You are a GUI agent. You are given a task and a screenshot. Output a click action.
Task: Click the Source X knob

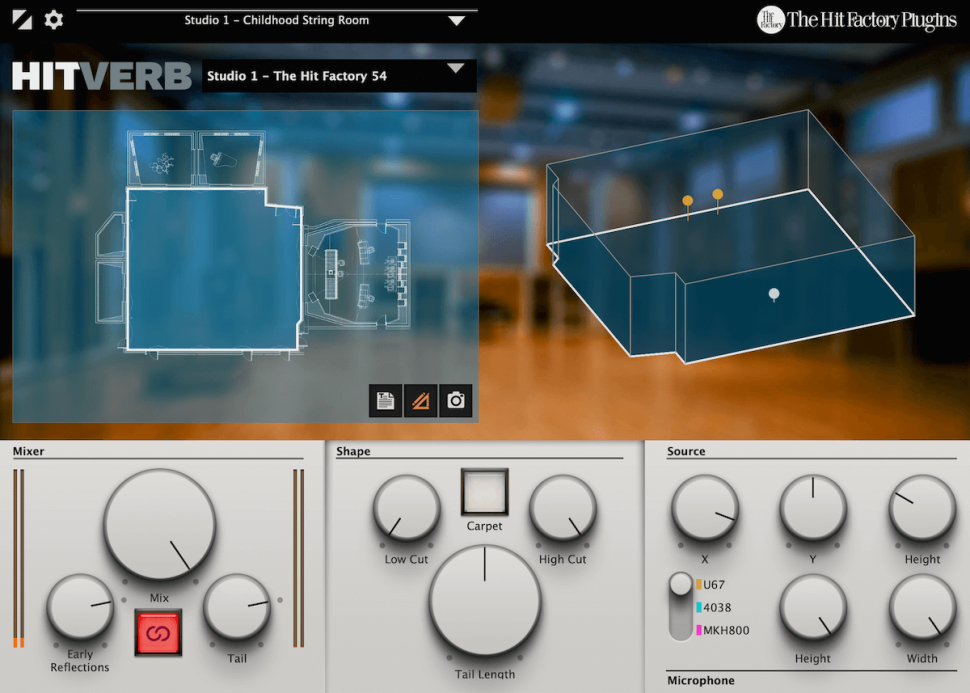(x=705, y=508)
